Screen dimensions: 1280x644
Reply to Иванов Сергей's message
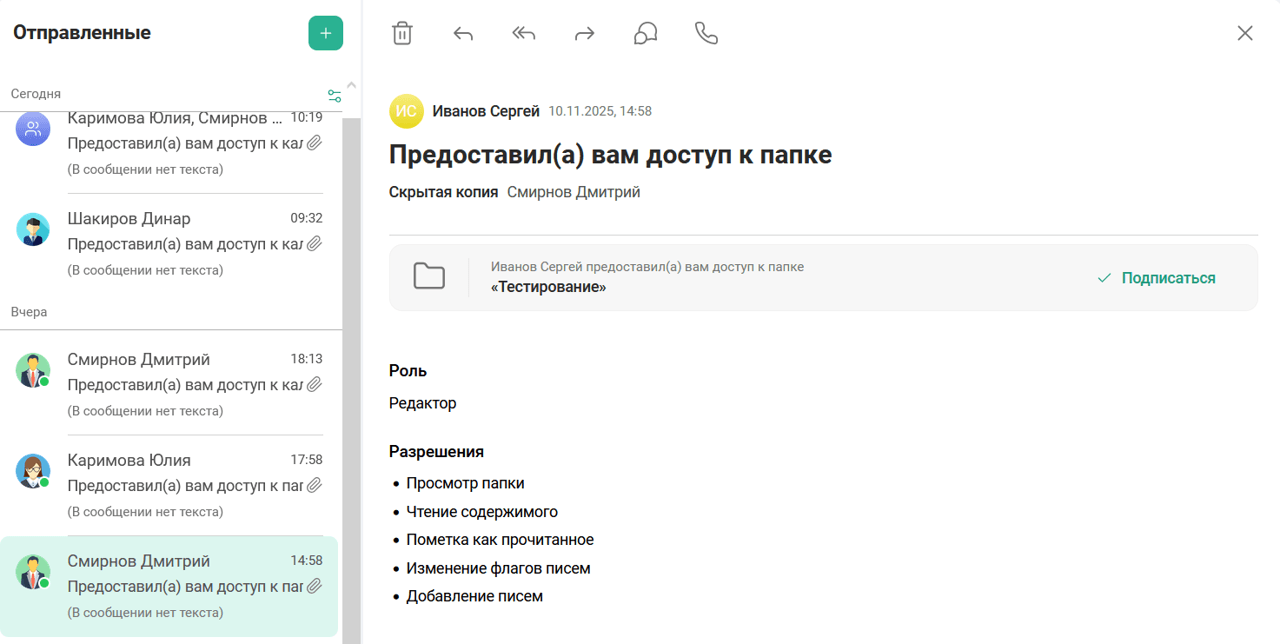click(x=462, y=33)
